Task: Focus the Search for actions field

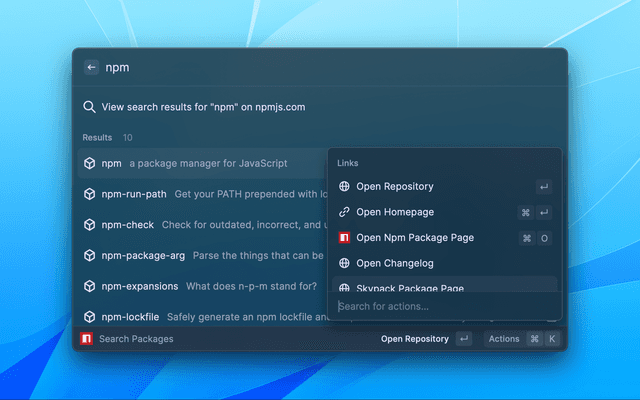Action: [x=440, y=306]
